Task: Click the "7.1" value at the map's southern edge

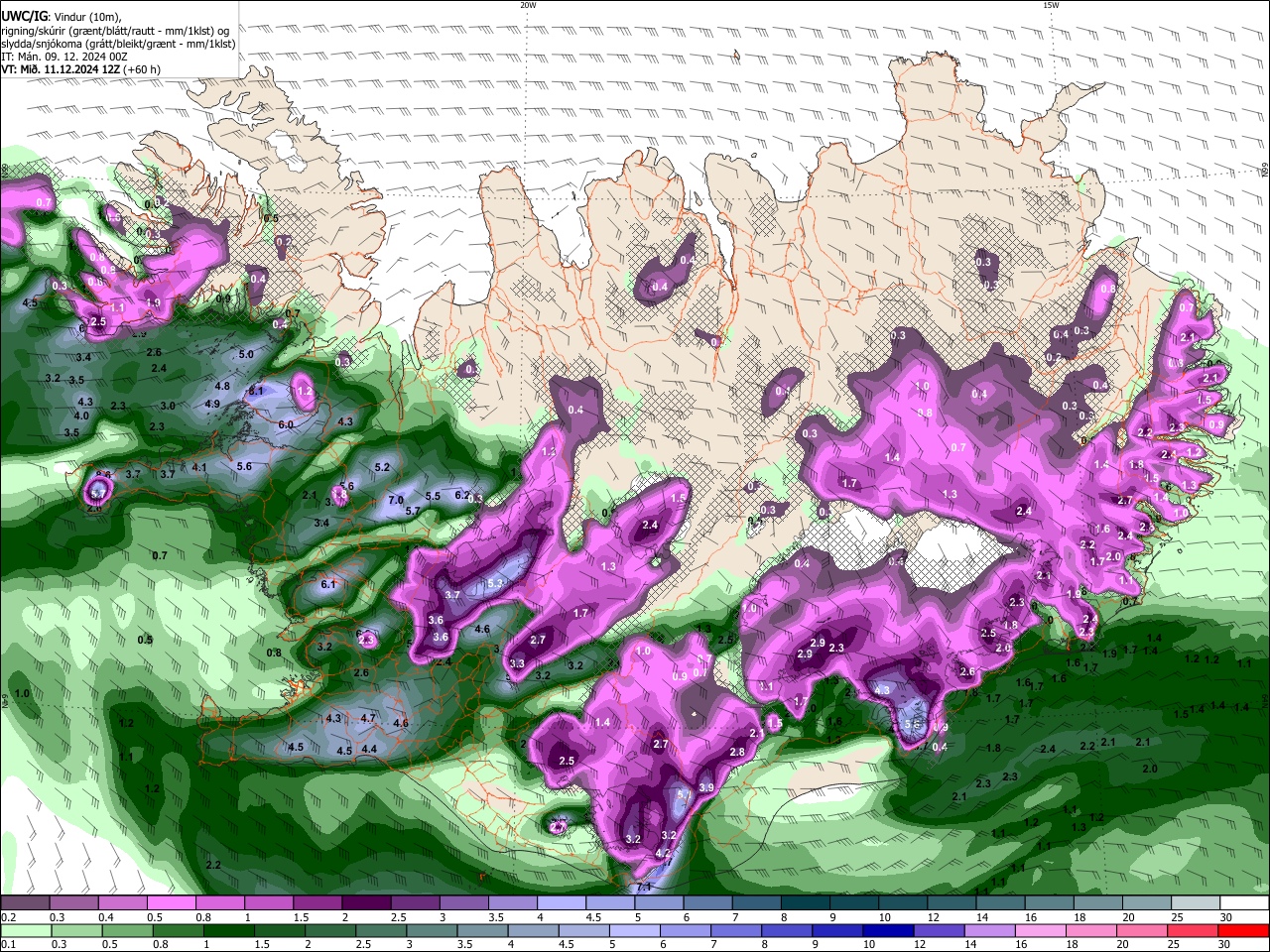Action: click(643, 887)
